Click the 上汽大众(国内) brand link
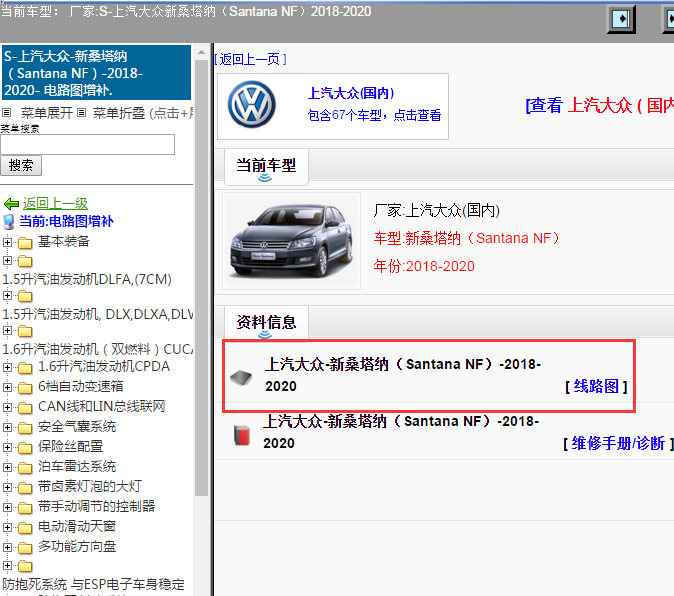The width and height of the screenshot is (674, 596). 351,93
